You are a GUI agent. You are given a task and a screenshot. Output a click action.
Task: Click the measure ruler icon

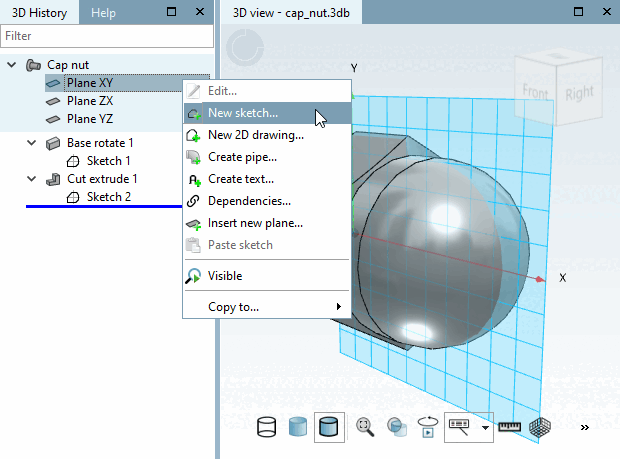(509, 427)
